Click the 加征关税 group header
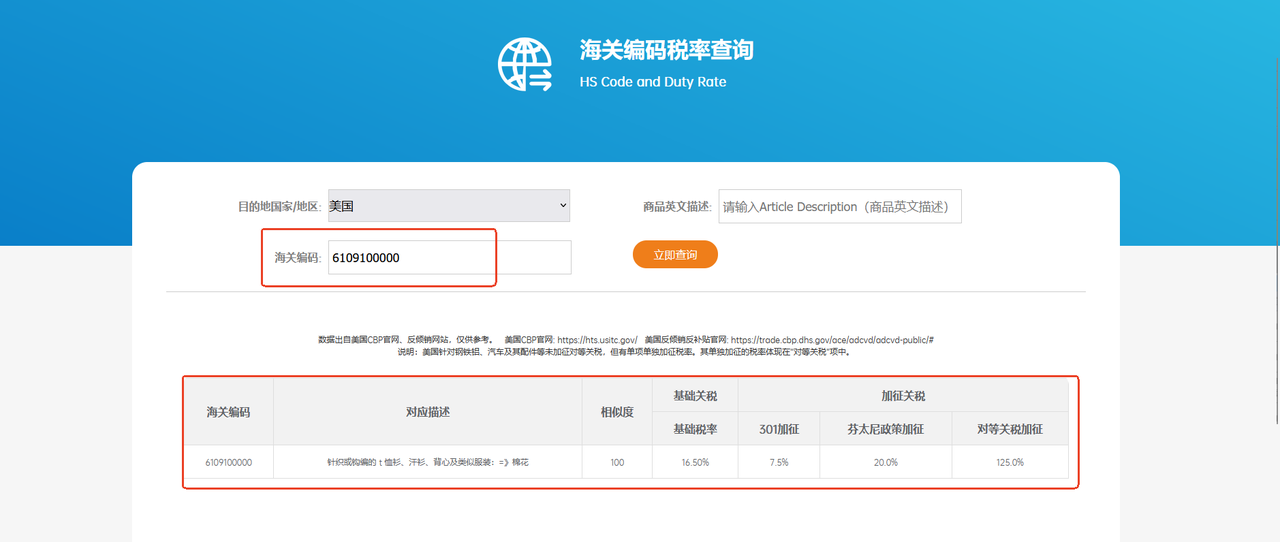This screenshot has width=1280, height=542. click(x=903, y=396)
